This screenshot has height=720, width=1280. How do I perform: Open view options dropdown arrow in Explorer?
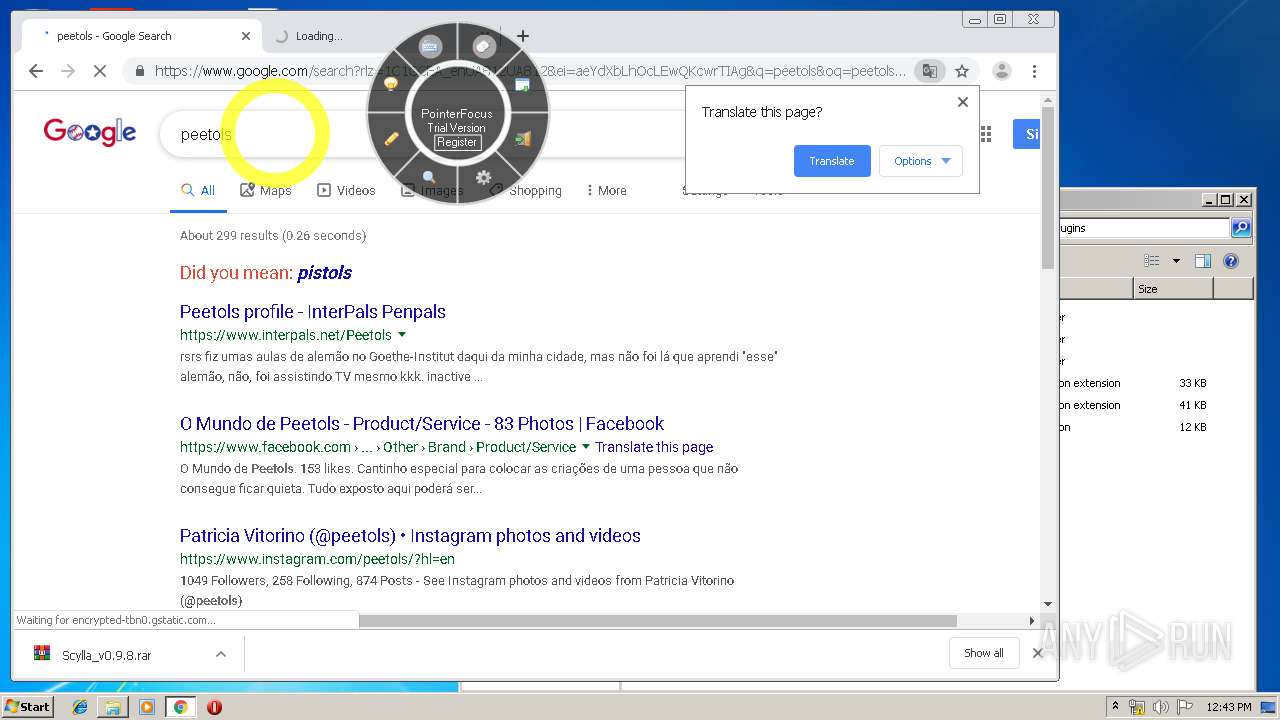click(x=1176, y=261)
